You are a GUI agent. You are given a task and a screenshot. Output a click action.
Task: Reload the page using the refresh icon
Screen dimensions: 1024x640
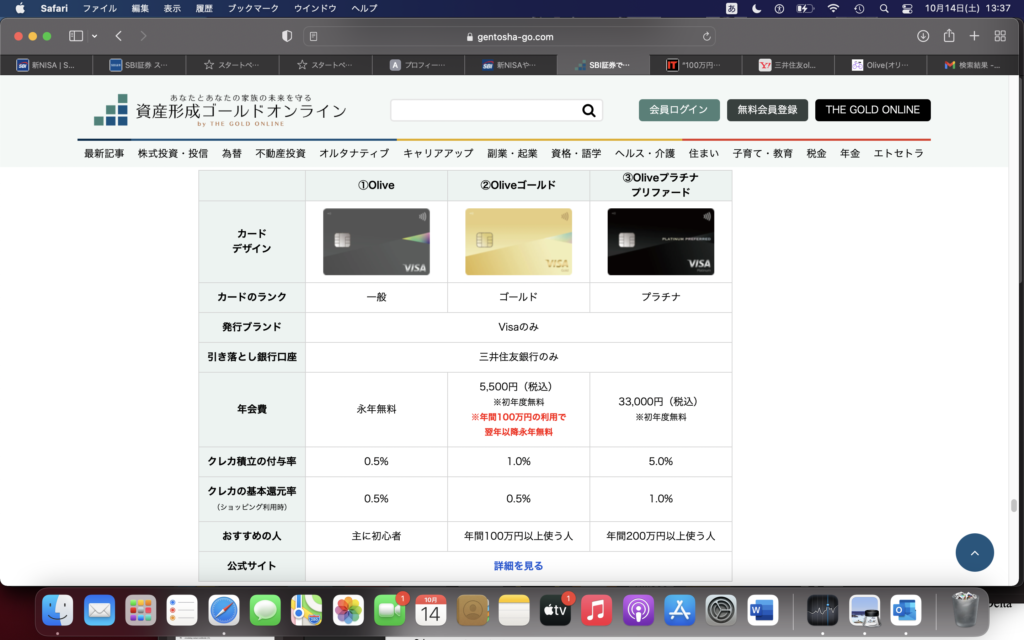[708, 36]
